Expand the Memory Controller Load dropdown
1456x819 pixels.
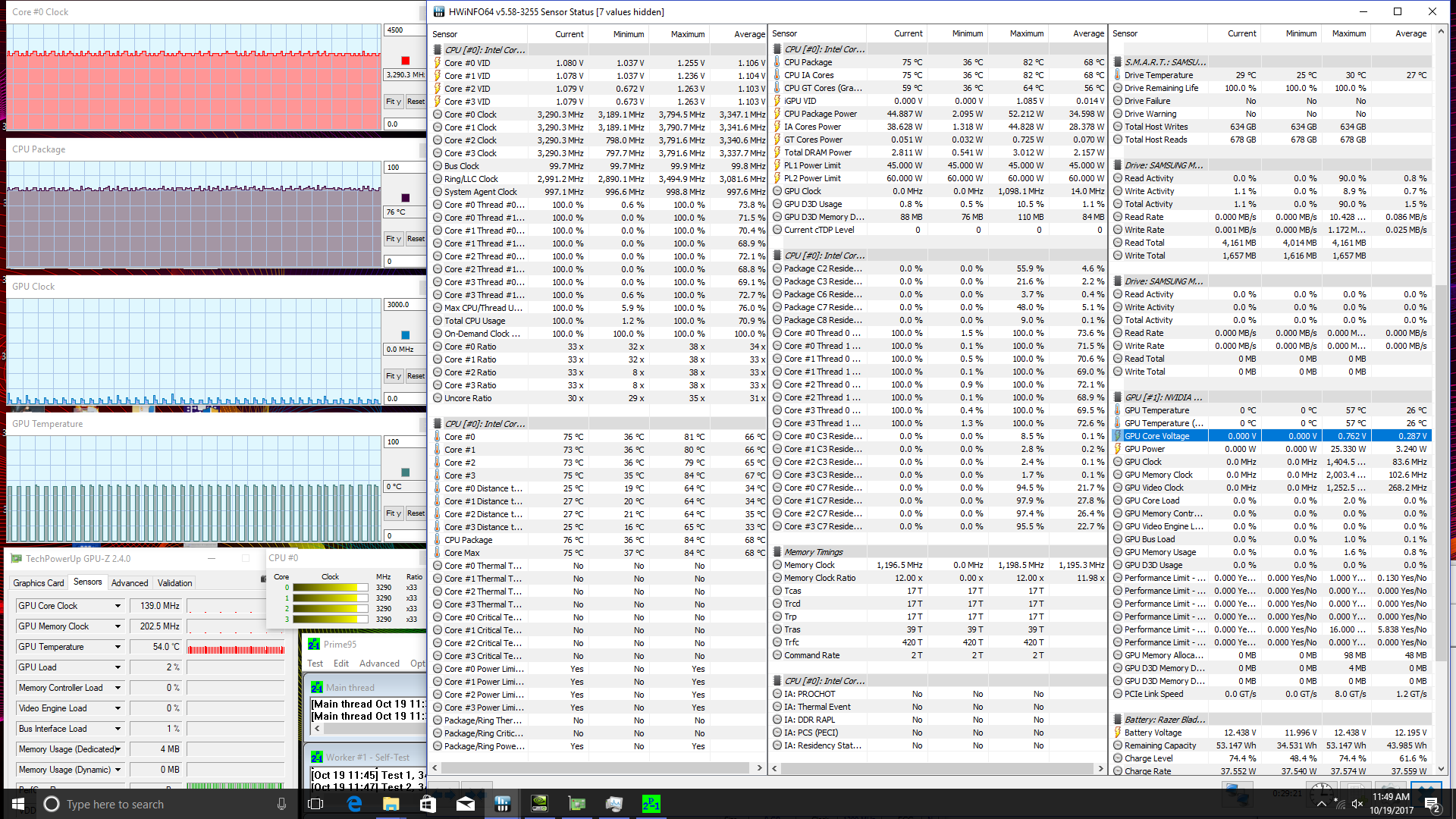[118, 688]
